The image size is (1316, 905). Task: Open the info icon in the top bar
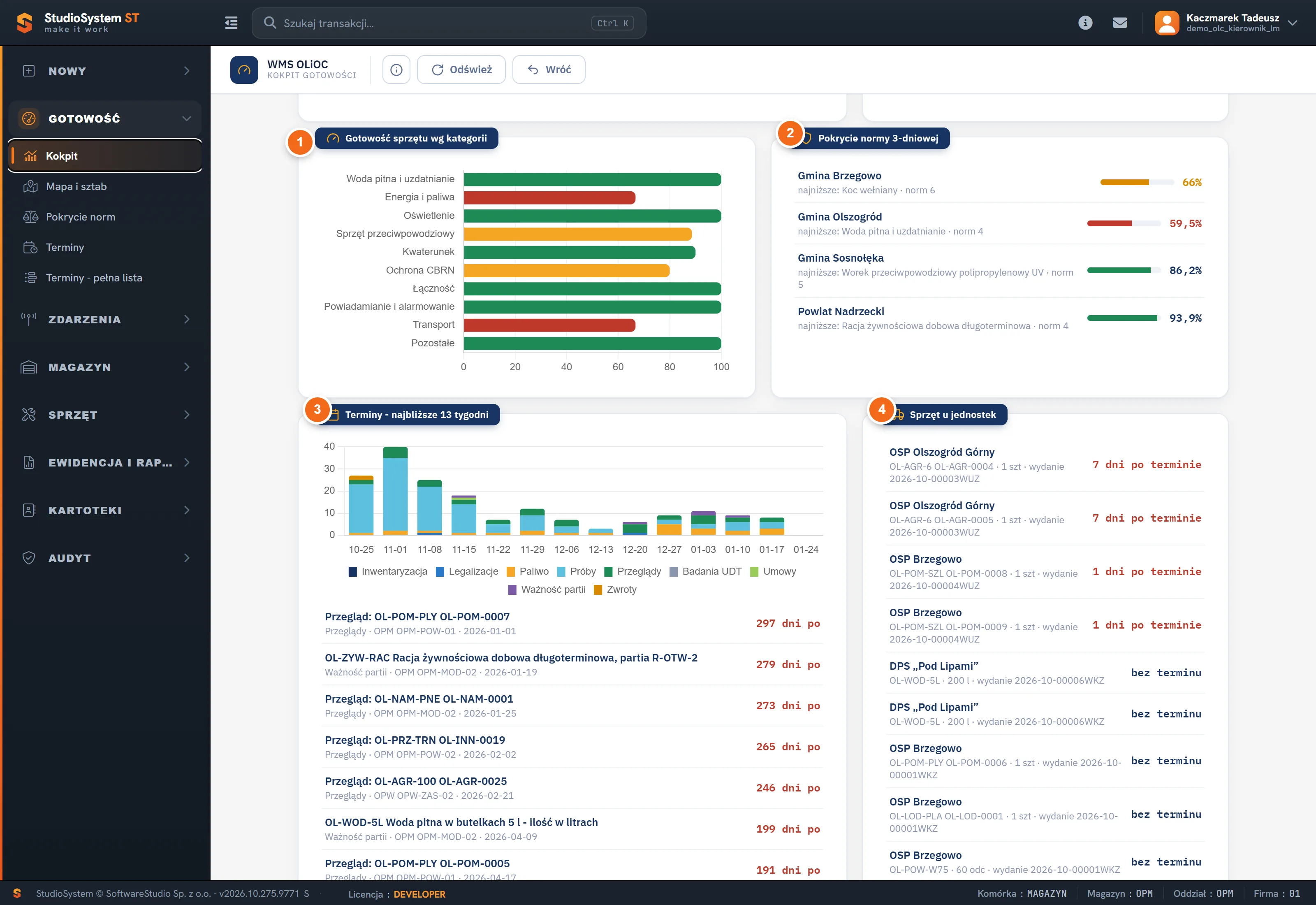click(1085, 23)
